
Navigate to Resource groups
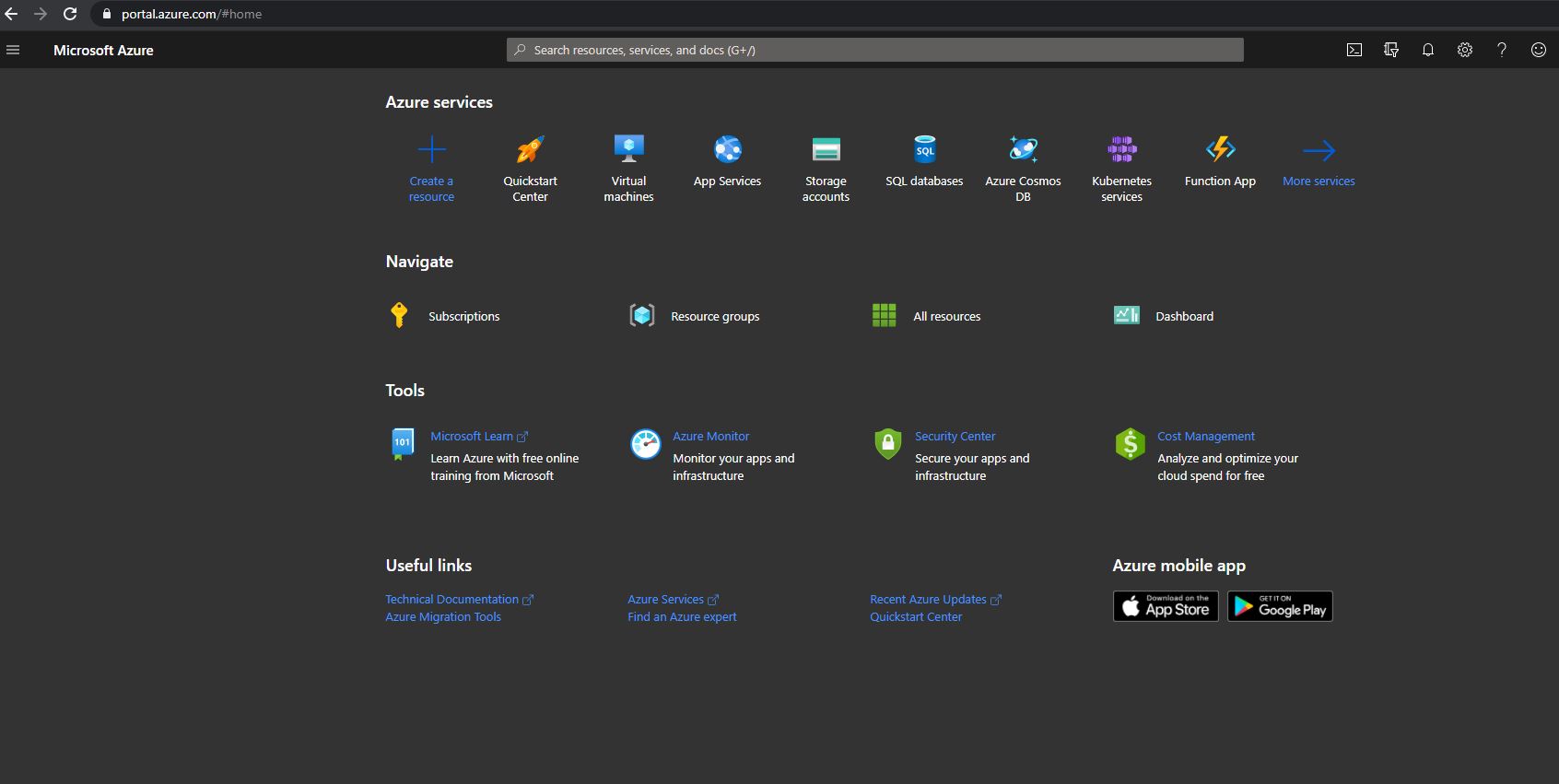(x=714, y=316)
